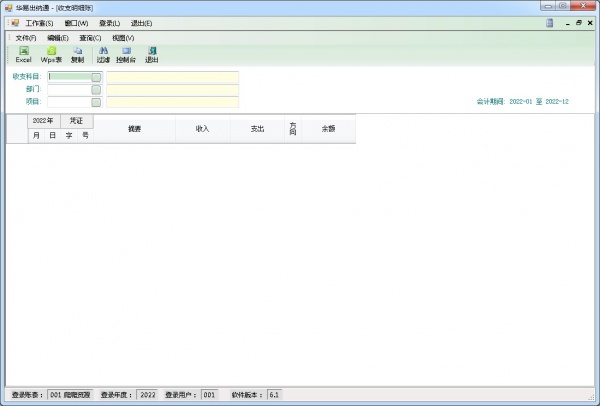Open the 窗口(W) menu

point(76,23)
